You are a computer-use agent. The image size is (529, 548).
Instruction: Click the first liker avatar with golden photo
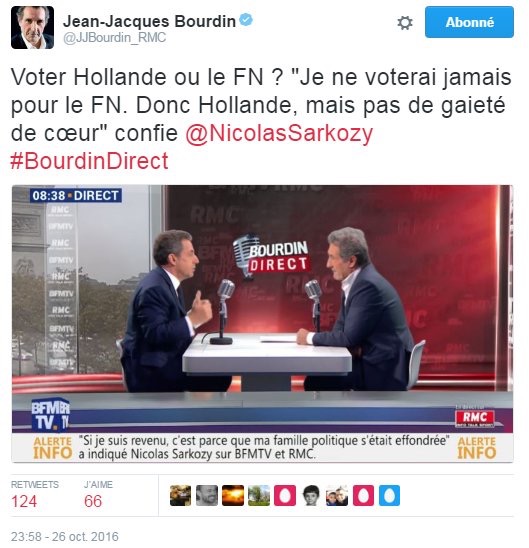pyautogui.click(x=180, y=496)
